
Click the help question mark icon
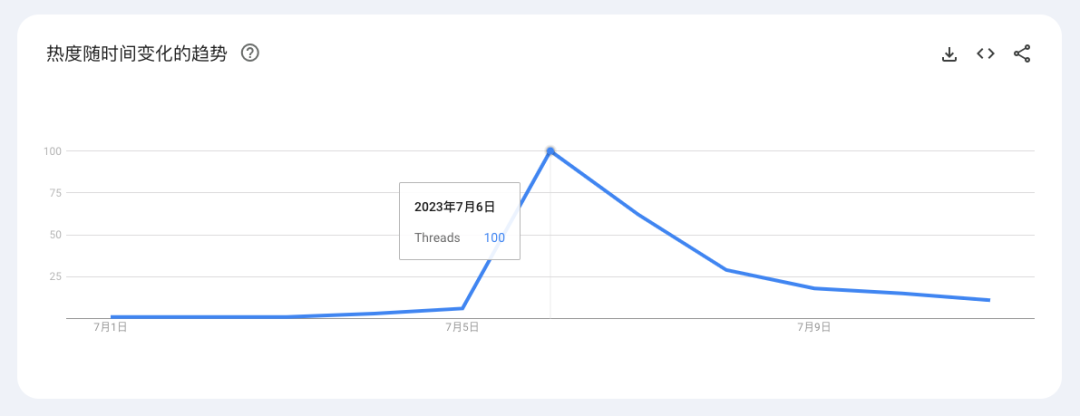click(251, 53)
